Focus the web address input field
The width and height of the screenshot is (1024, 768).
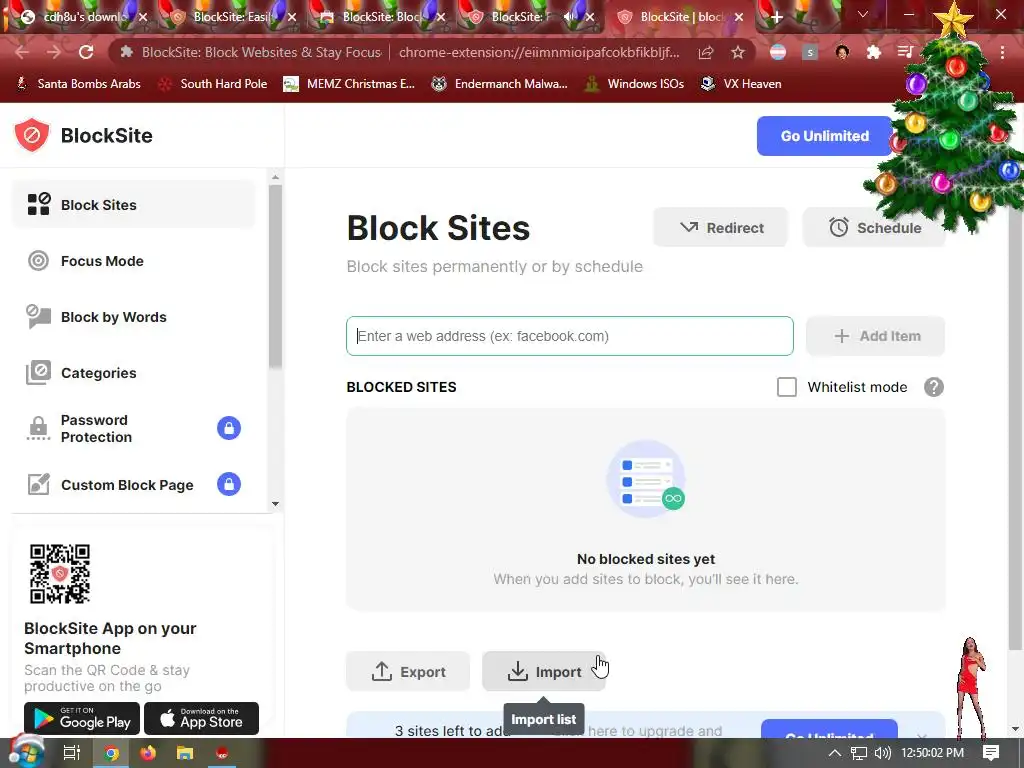(569, 336)
